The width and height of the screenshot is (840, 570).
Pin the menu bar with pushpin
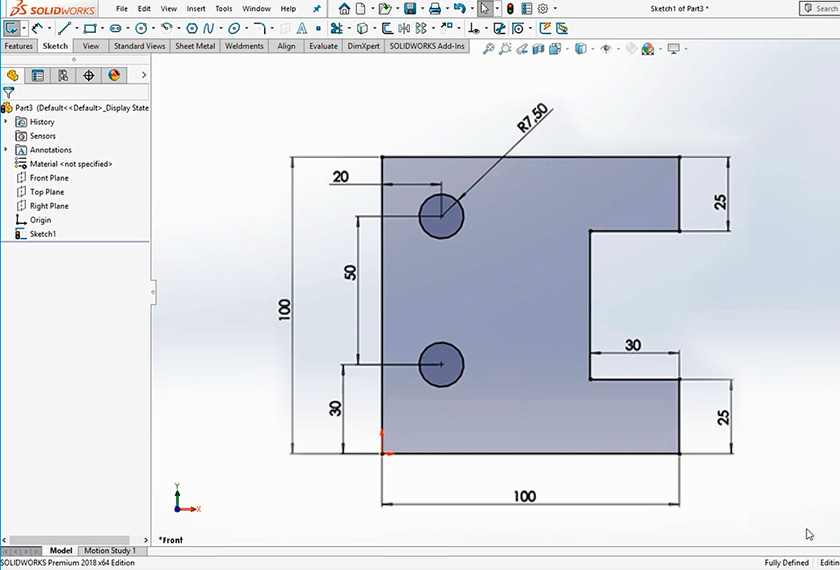[317, 9]
